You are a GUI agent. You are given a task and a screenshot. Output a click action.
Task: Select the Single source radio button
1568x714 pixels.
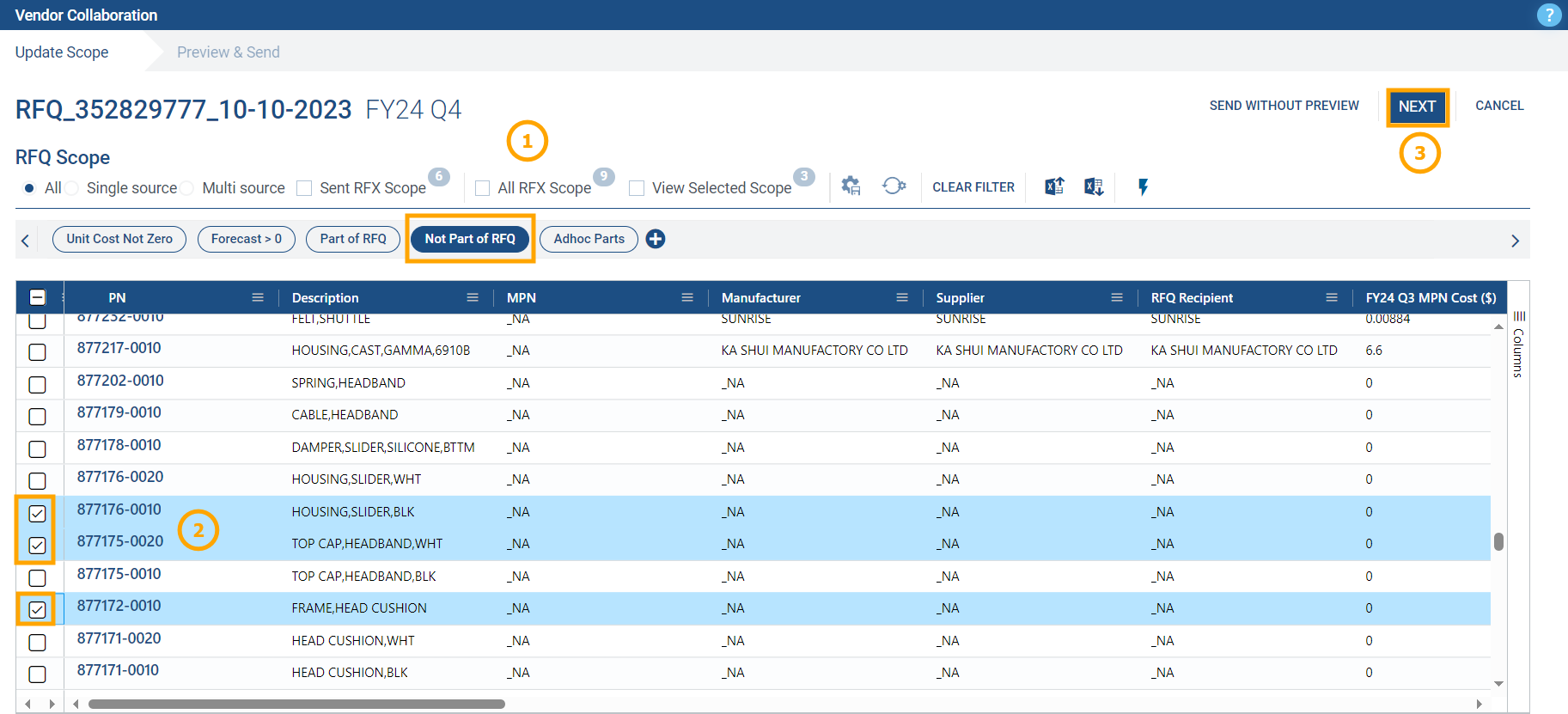click(73, 188)
